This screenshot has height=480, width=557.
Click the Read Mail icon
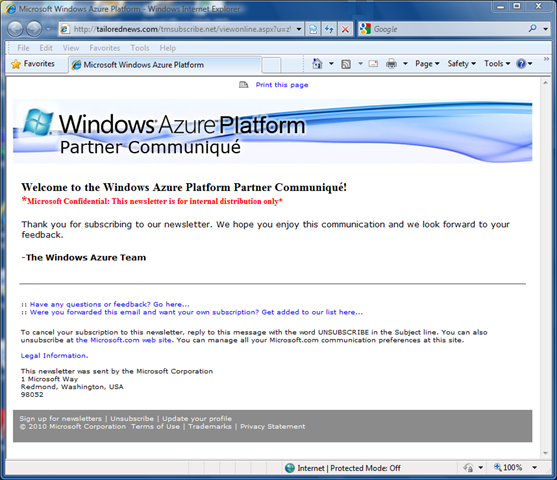[373, 64]
